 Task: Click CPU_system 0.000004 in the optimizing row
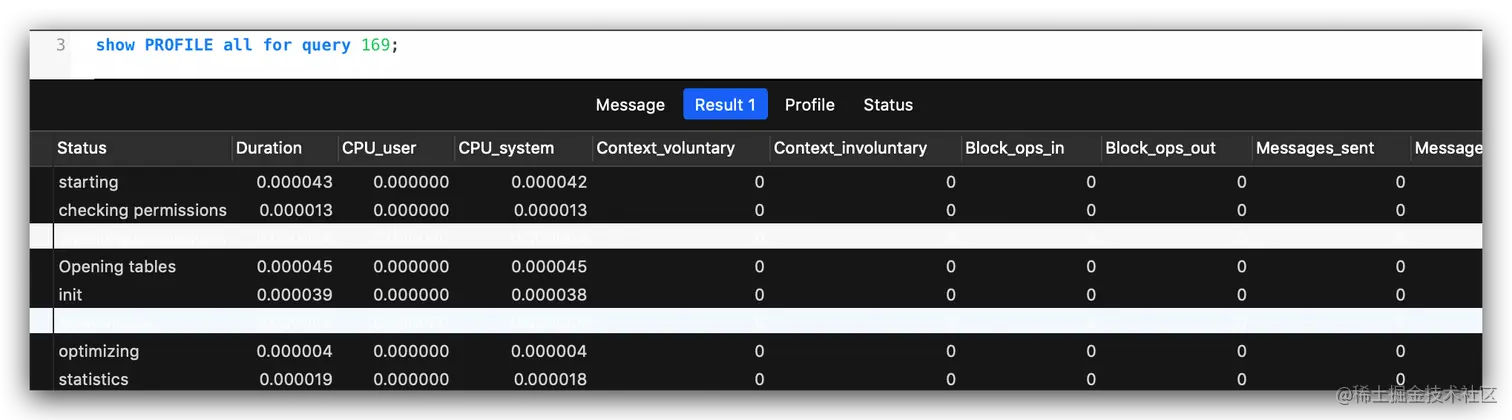(549, 351)
